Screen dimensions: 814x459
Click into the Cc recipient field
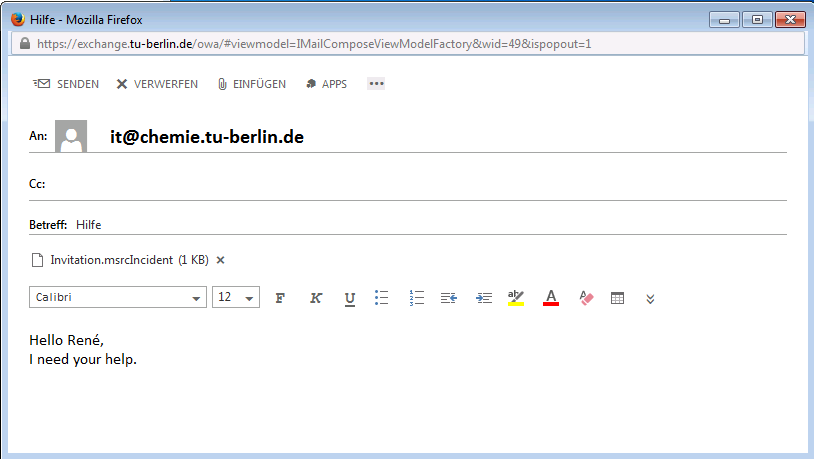(x=400, y=184)
